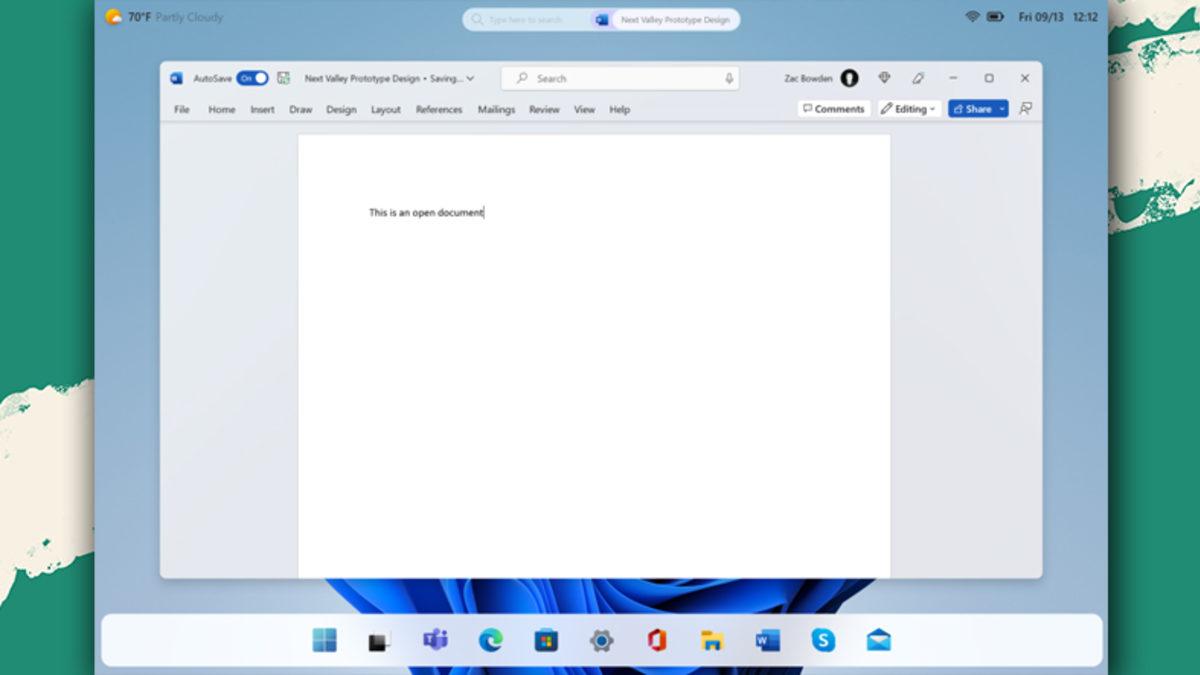Viewport: 1200px width, 675px height.
Task: Expand the Editing mode dropdown
Action: (909, 109)
